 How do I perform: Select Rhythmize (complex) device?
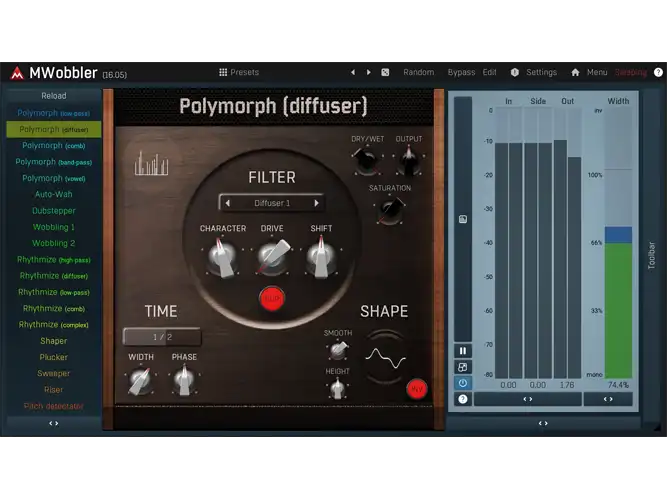[x=54, y=325]
